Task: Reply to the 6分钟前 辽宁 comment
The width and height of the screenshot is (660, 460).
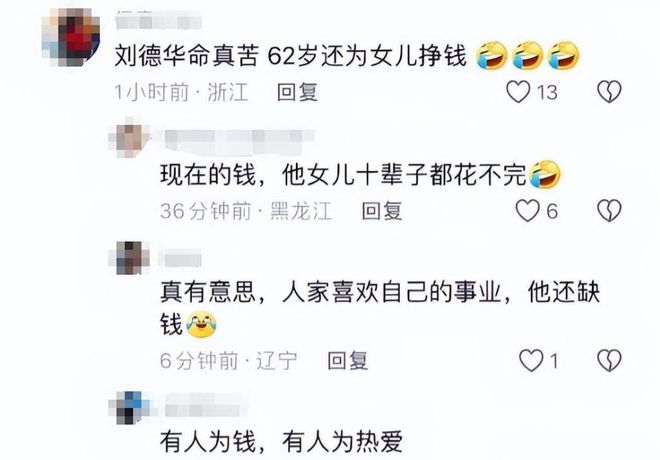Action: tap(348, 361)
